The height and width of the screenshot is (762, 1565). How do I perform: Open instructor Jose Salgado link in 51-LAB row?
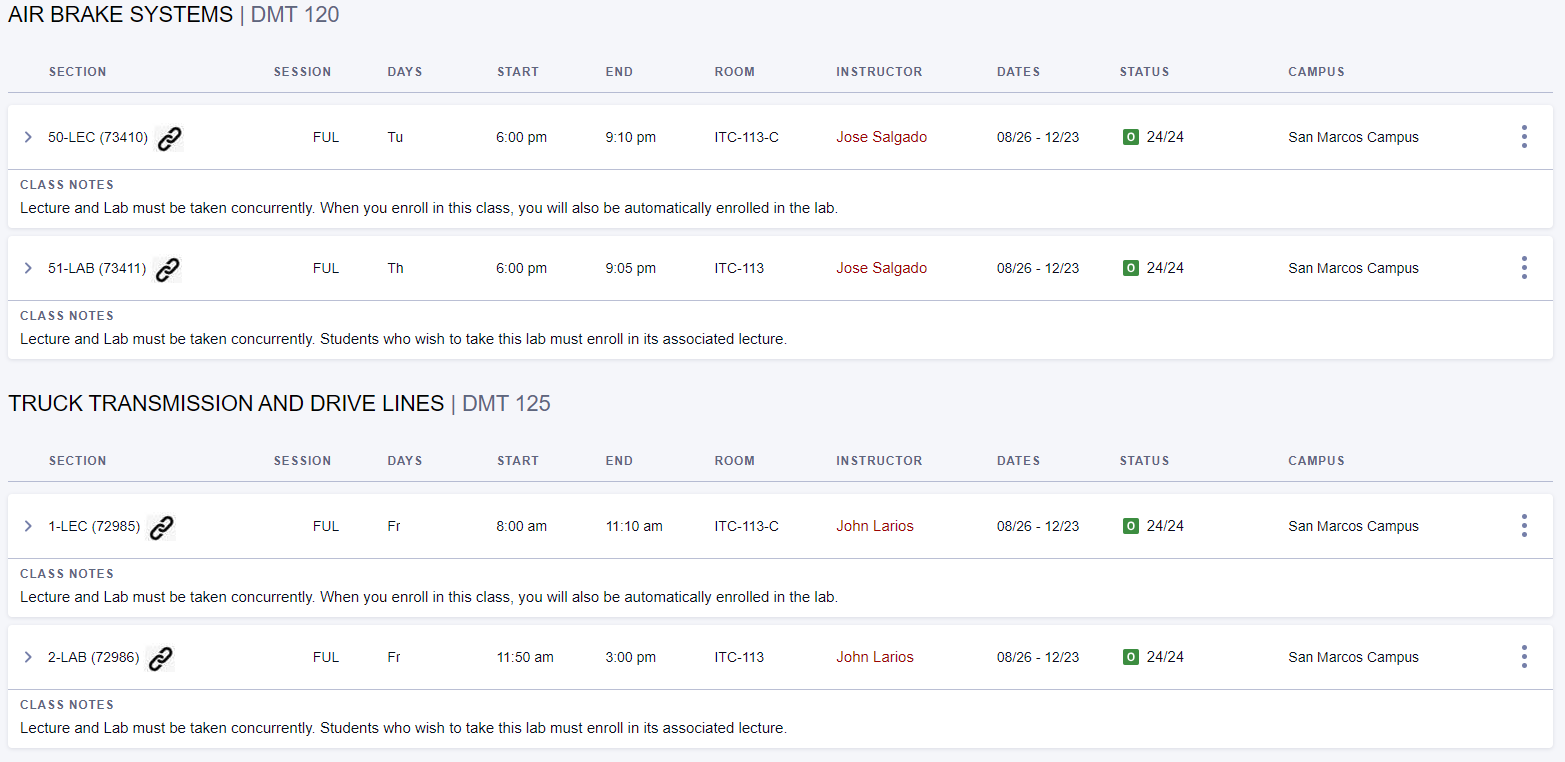[x=881, y=268]
